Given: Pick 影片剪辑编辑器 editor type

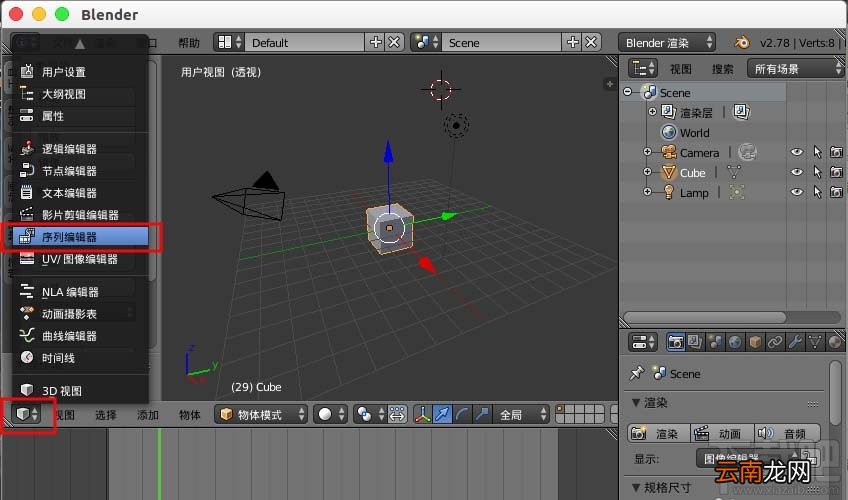Looking at the screenshot, I should (80, 215).
